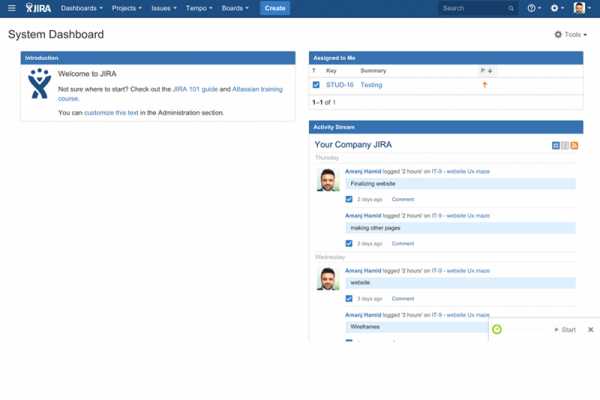The height and width of the screenshot is (400, 600).
Task: Sort issues by Summary column
Action: pyautogui.click(x=373, y=71)
